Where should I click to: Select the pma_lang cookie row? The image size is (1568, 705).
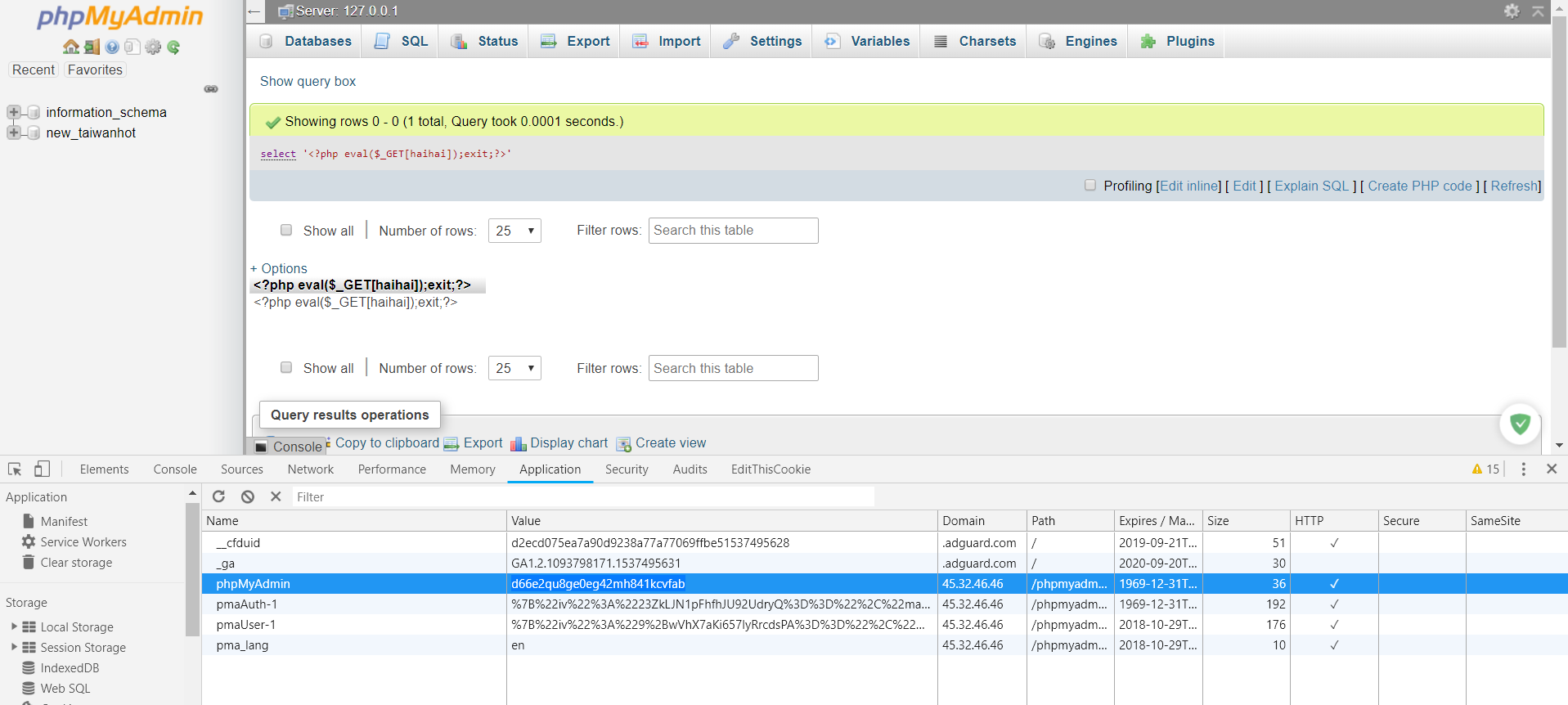point(885,644)
